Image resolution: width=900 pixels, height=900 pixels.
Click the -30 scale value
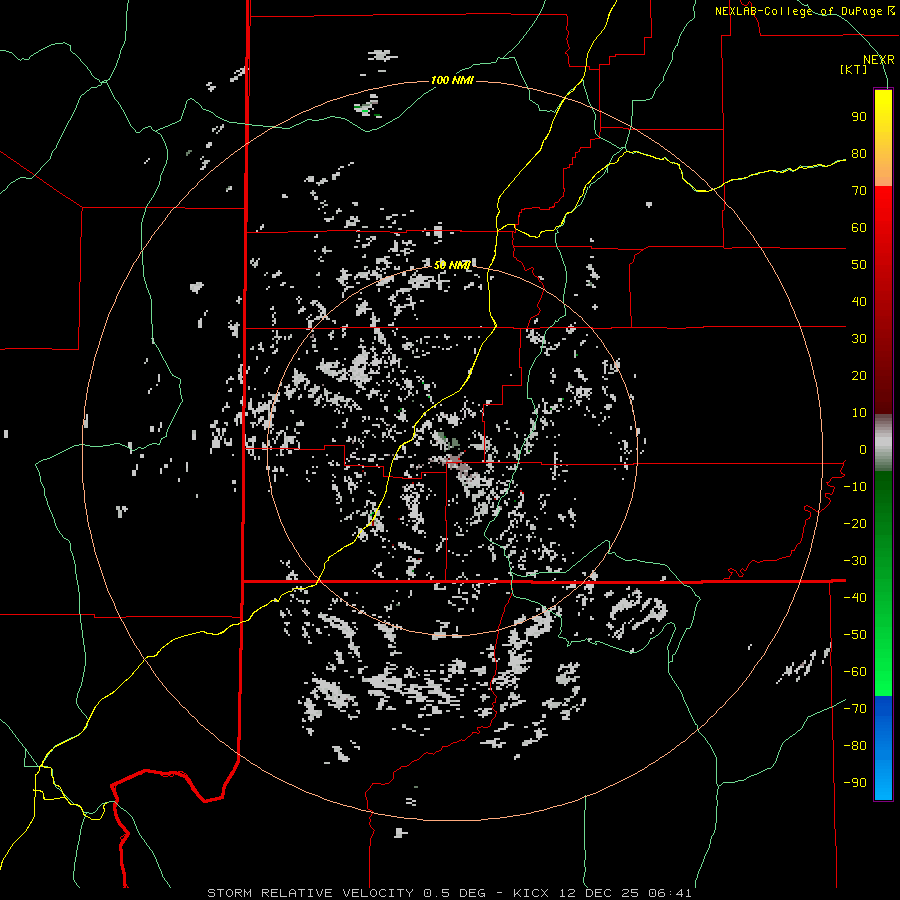point(855,561)
